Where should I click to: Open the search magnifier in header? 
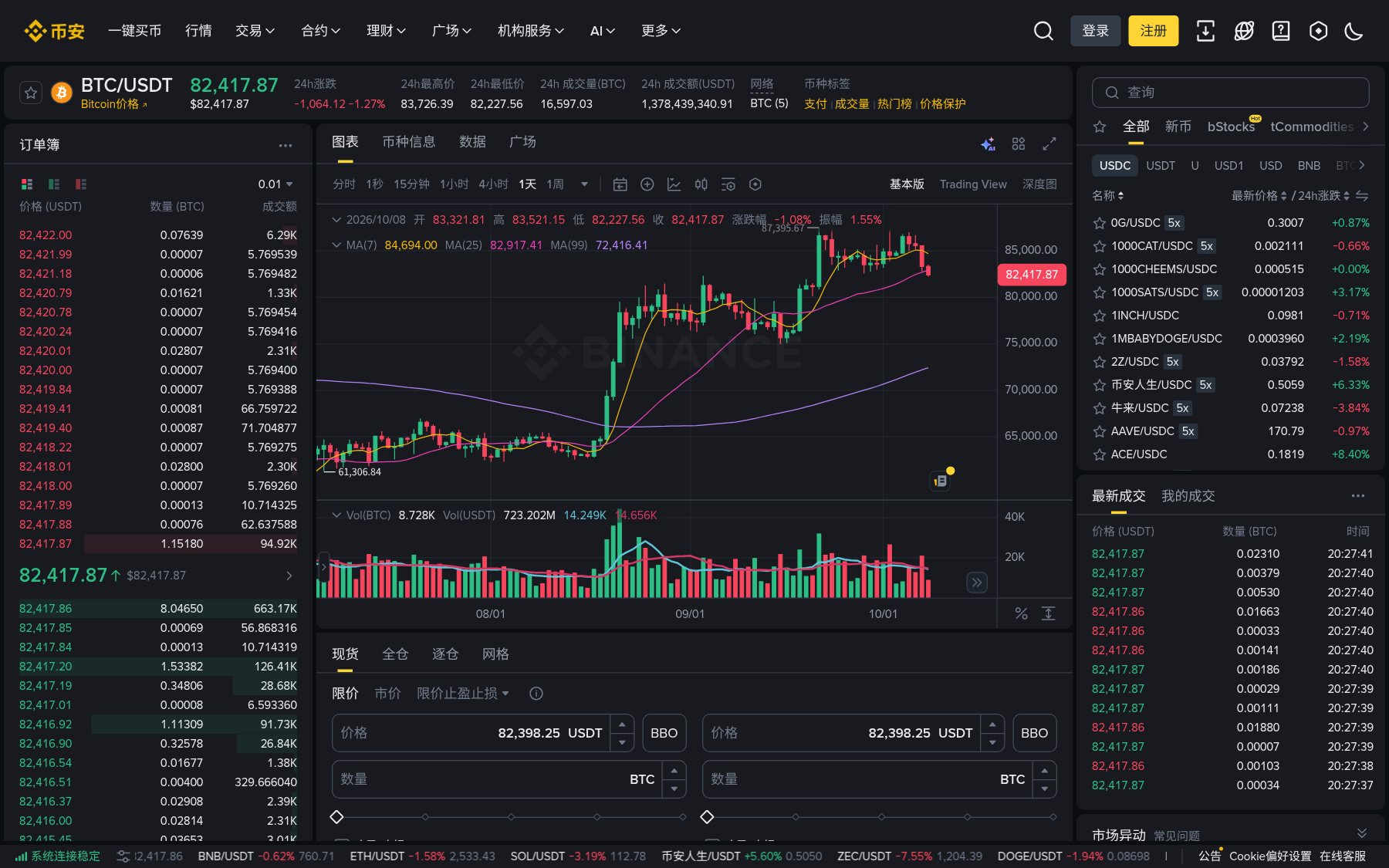coord(1043,31)
